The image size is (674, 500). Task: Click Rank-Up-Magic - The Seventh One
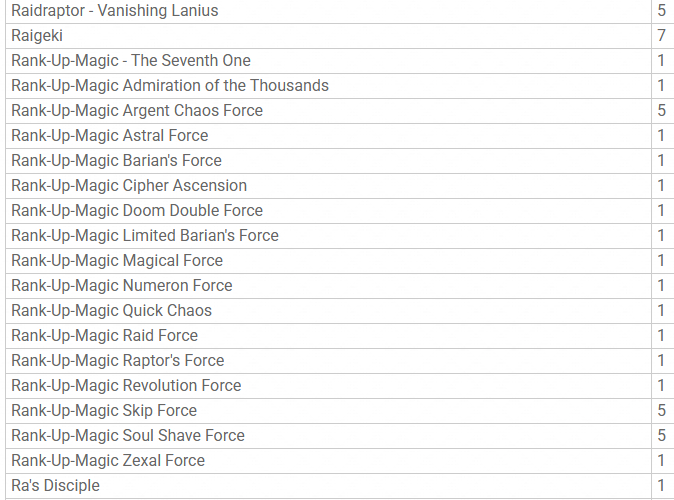pos(131,61)
